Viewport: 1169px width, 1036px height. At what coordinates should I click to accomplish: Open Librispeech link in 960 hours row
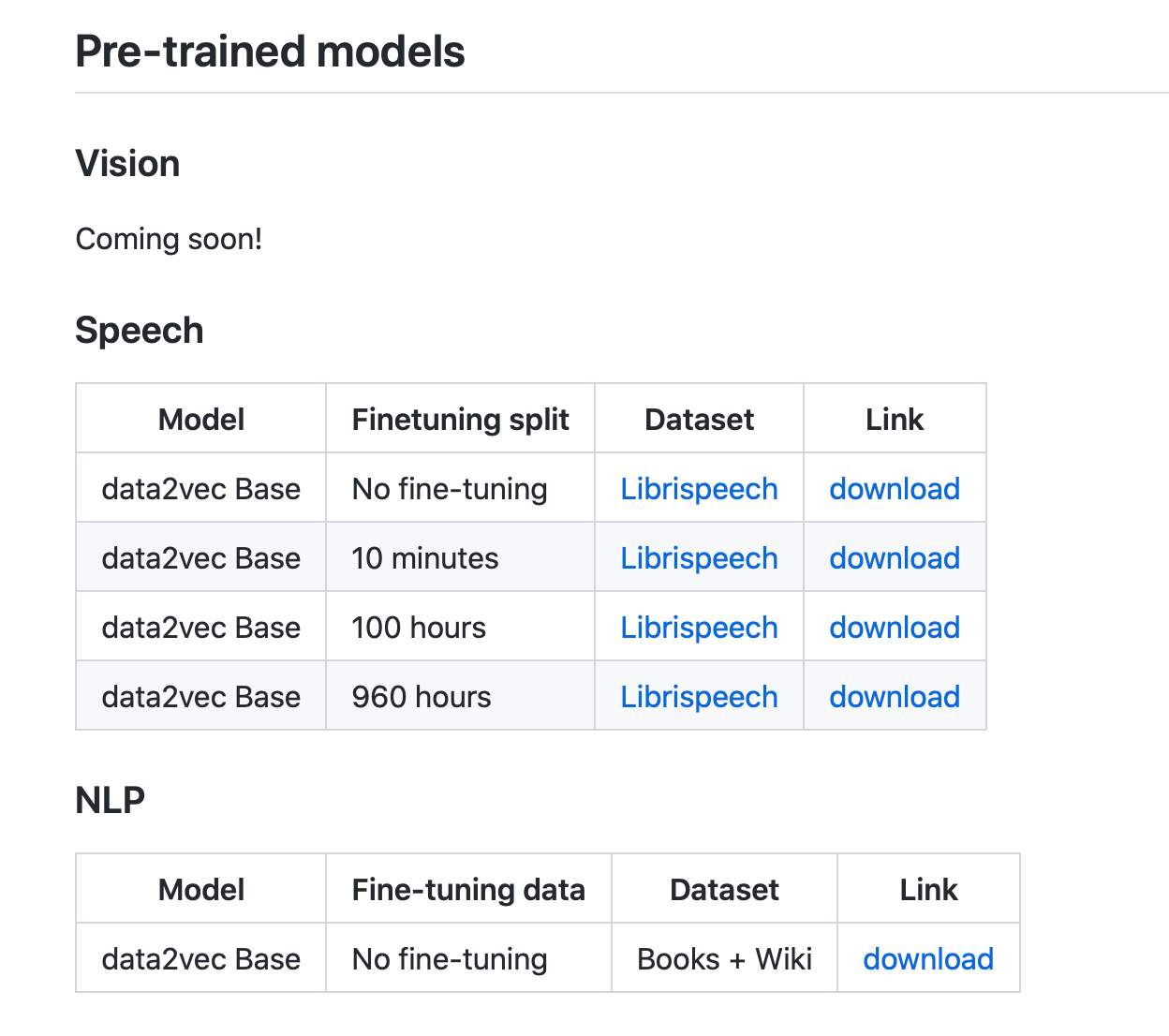pos(699,697)
